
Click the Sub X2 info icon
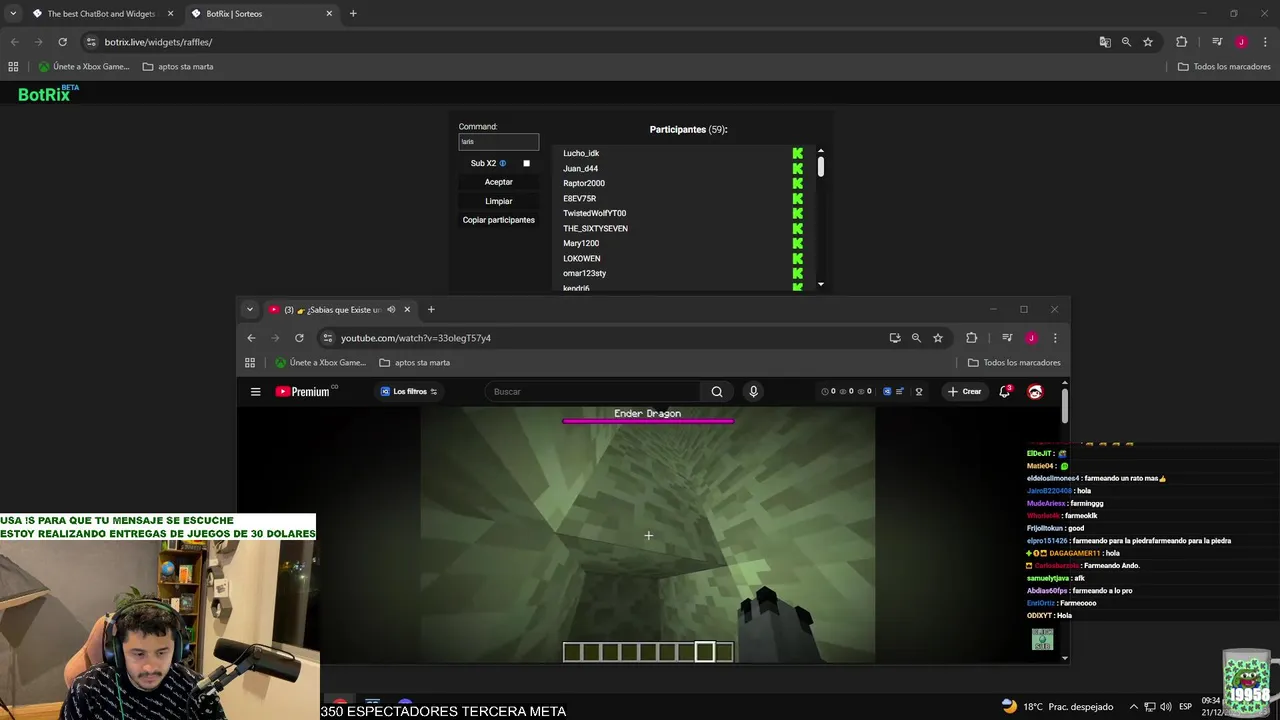pyautogui.click(x=503, y=163)
